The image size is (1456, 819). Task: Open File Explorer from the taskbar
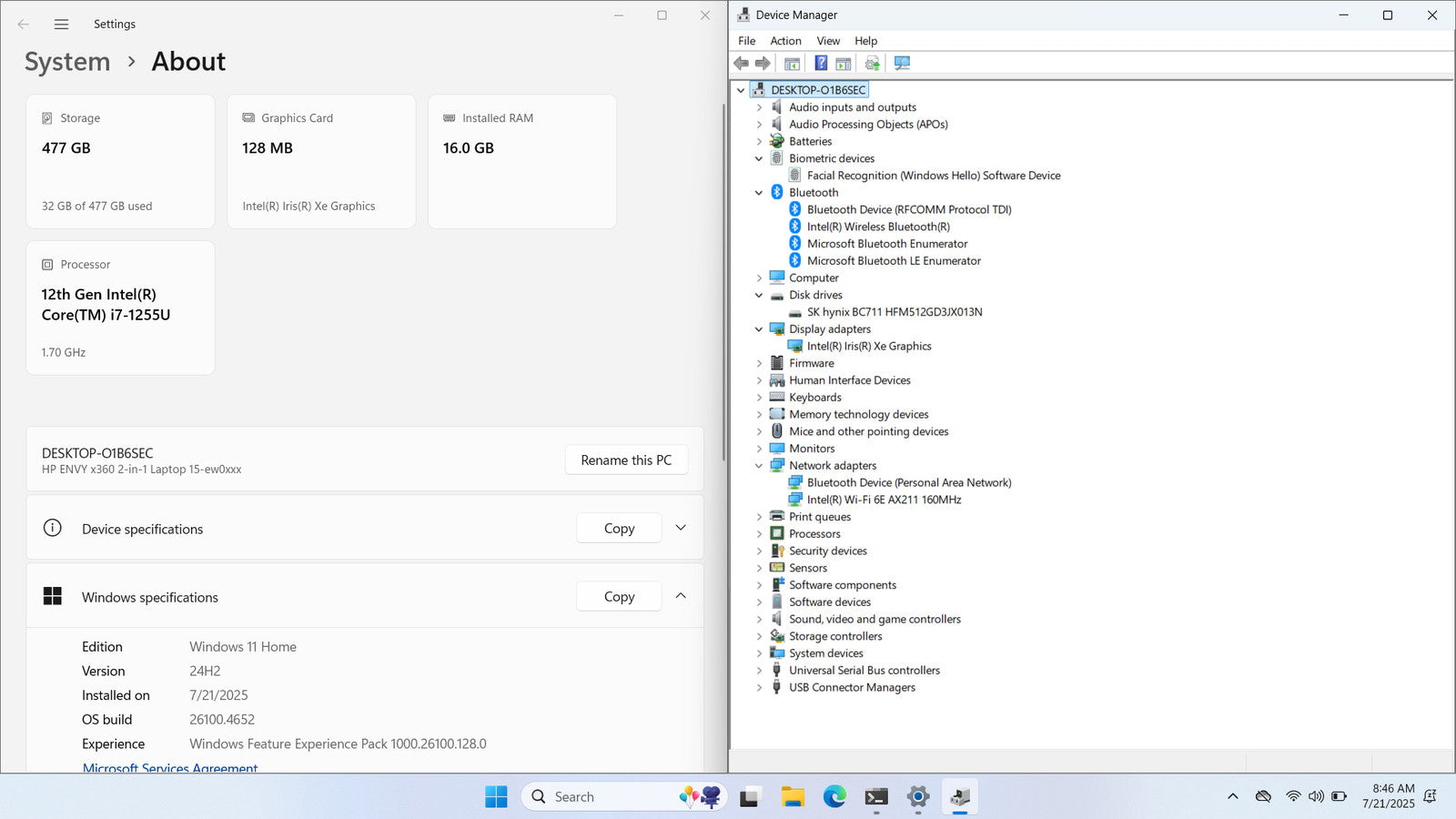pos(793,797)
